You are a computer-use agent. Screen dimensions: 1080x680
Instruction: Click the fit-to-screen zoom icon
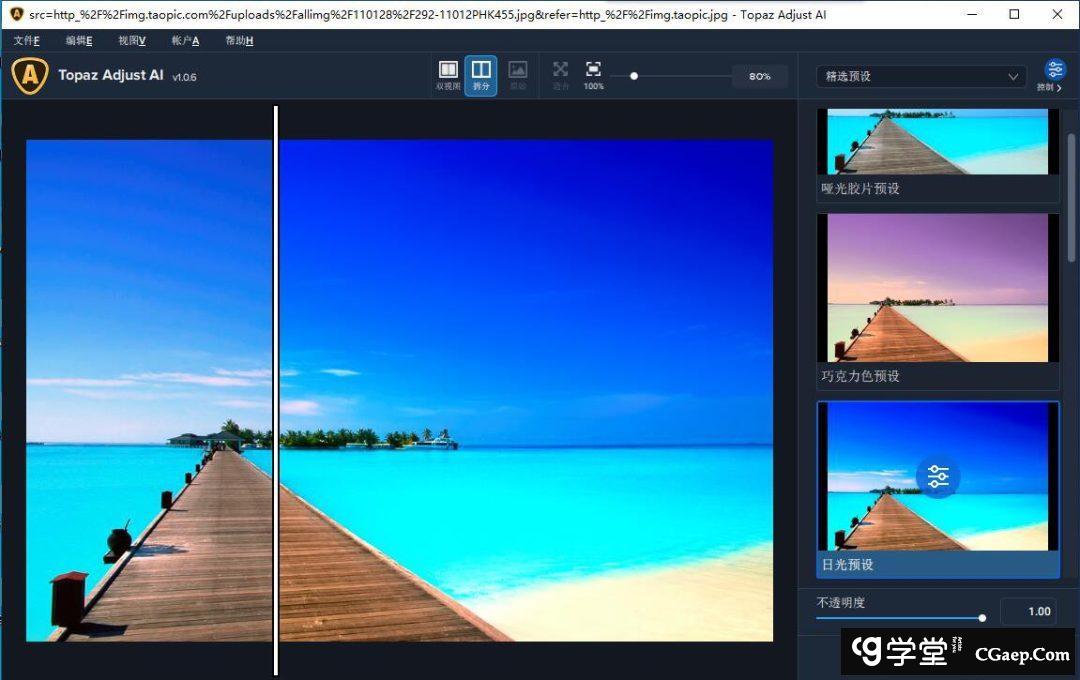coord(560,70)
